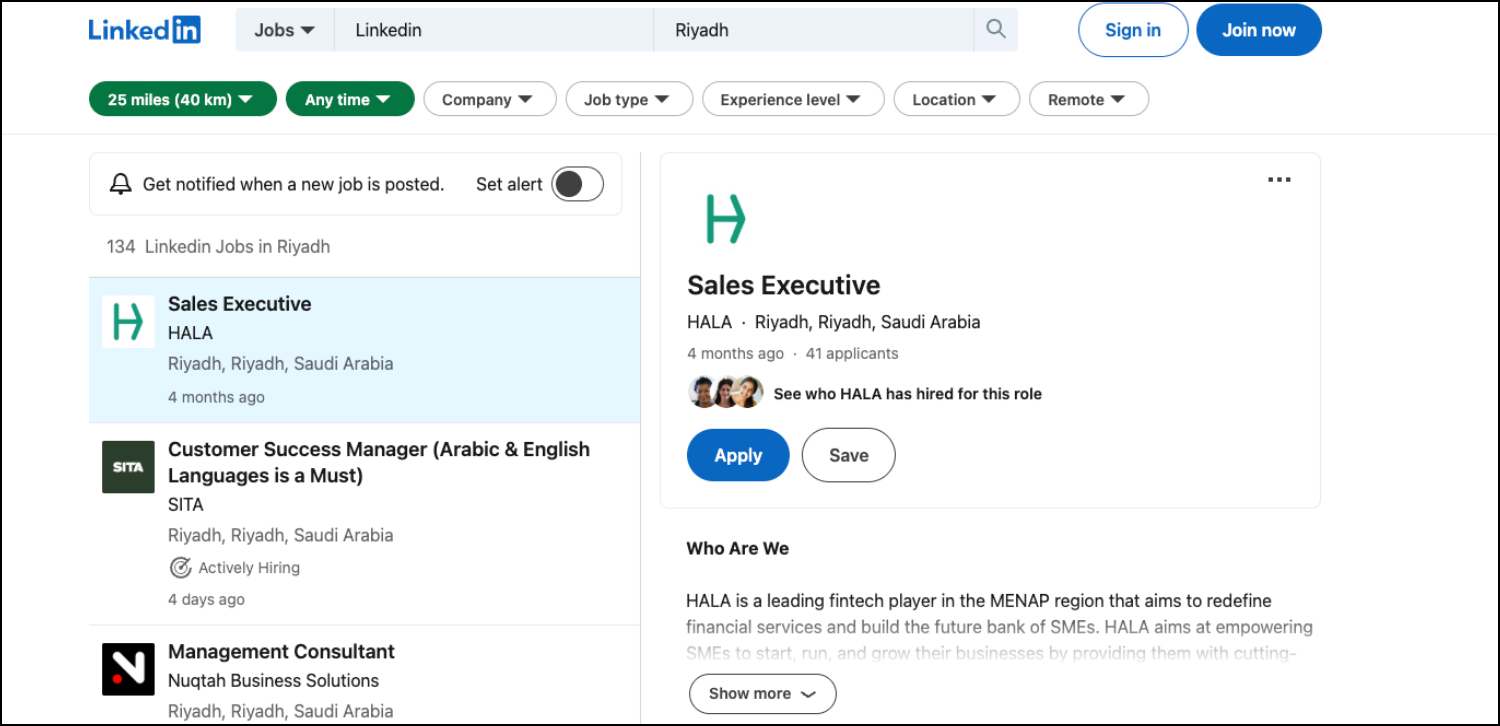Screen dimensions: 1500x726
Task: Open the three-dot more options menu
Action: 1279,180
